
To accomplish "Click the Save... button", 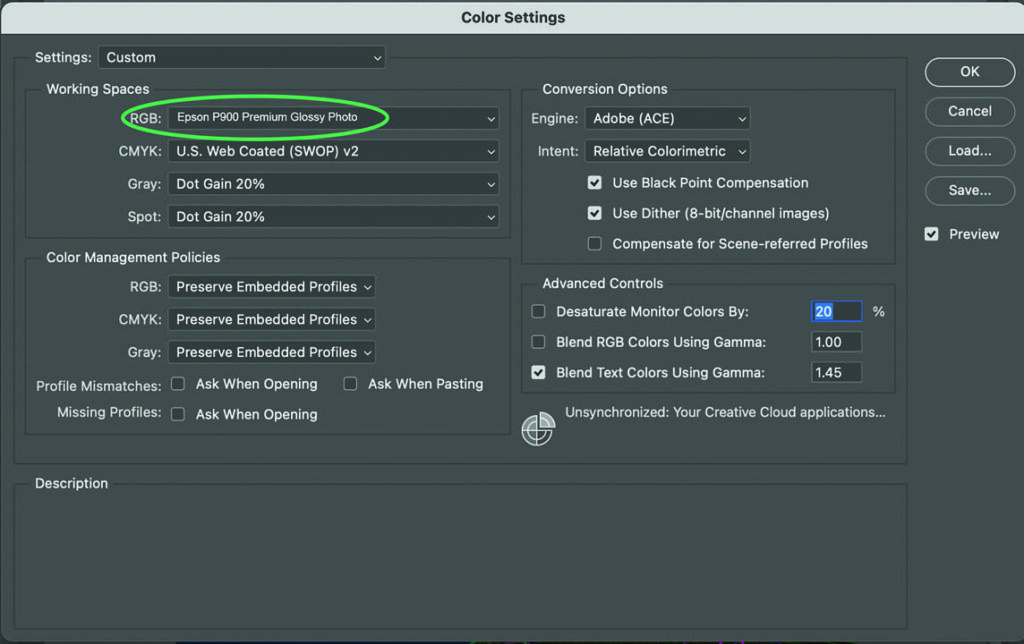I will coord(969,190).
